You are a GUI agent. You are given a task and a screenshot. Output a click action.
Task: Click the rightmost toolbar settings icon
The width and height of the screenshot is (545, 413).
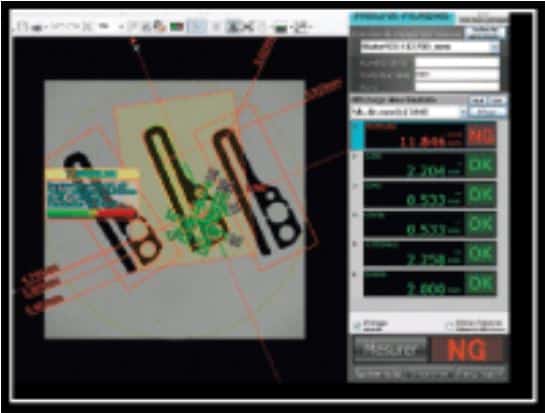[x=302, y=27]
